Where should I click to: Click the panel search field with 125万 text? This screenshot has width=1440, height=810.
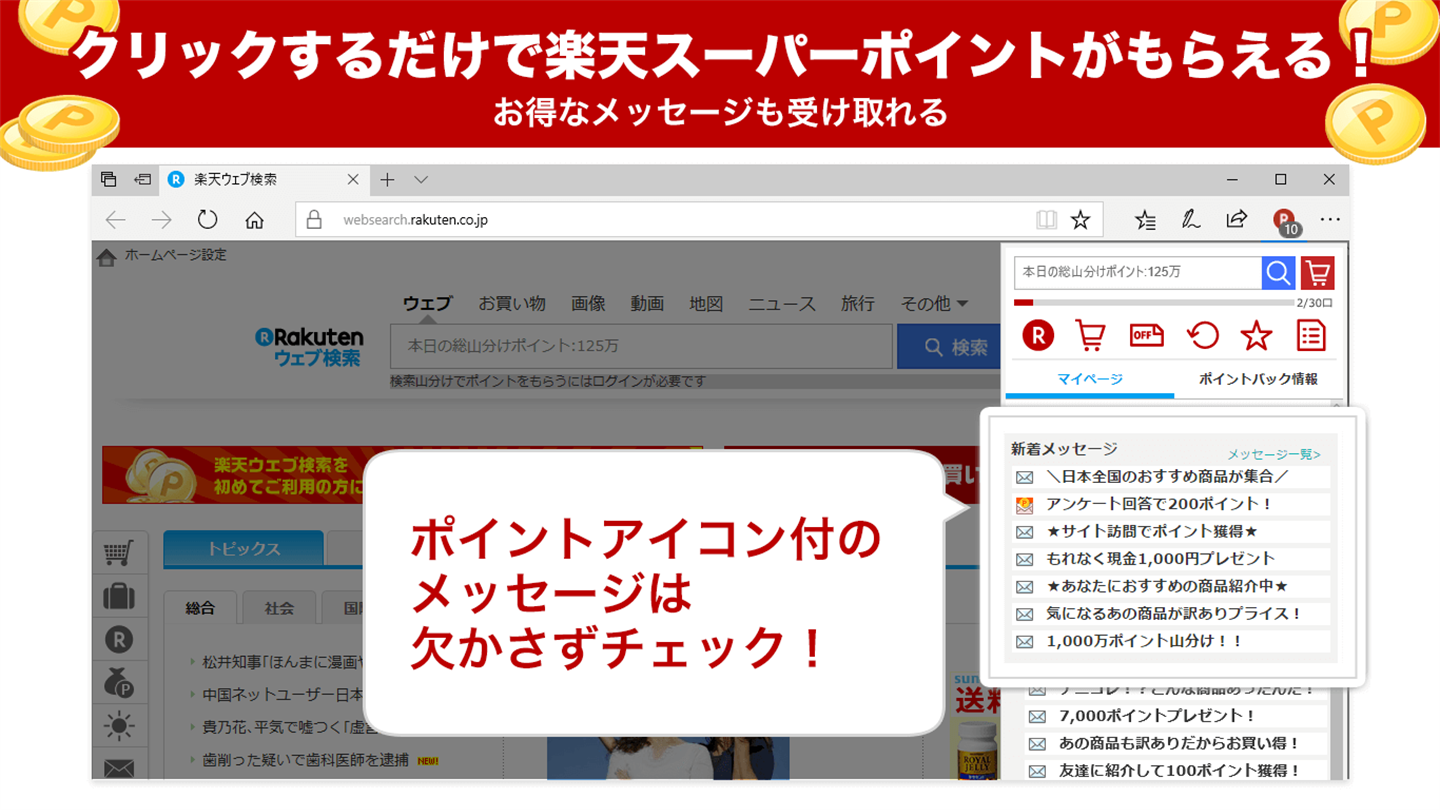(1138, 272)
